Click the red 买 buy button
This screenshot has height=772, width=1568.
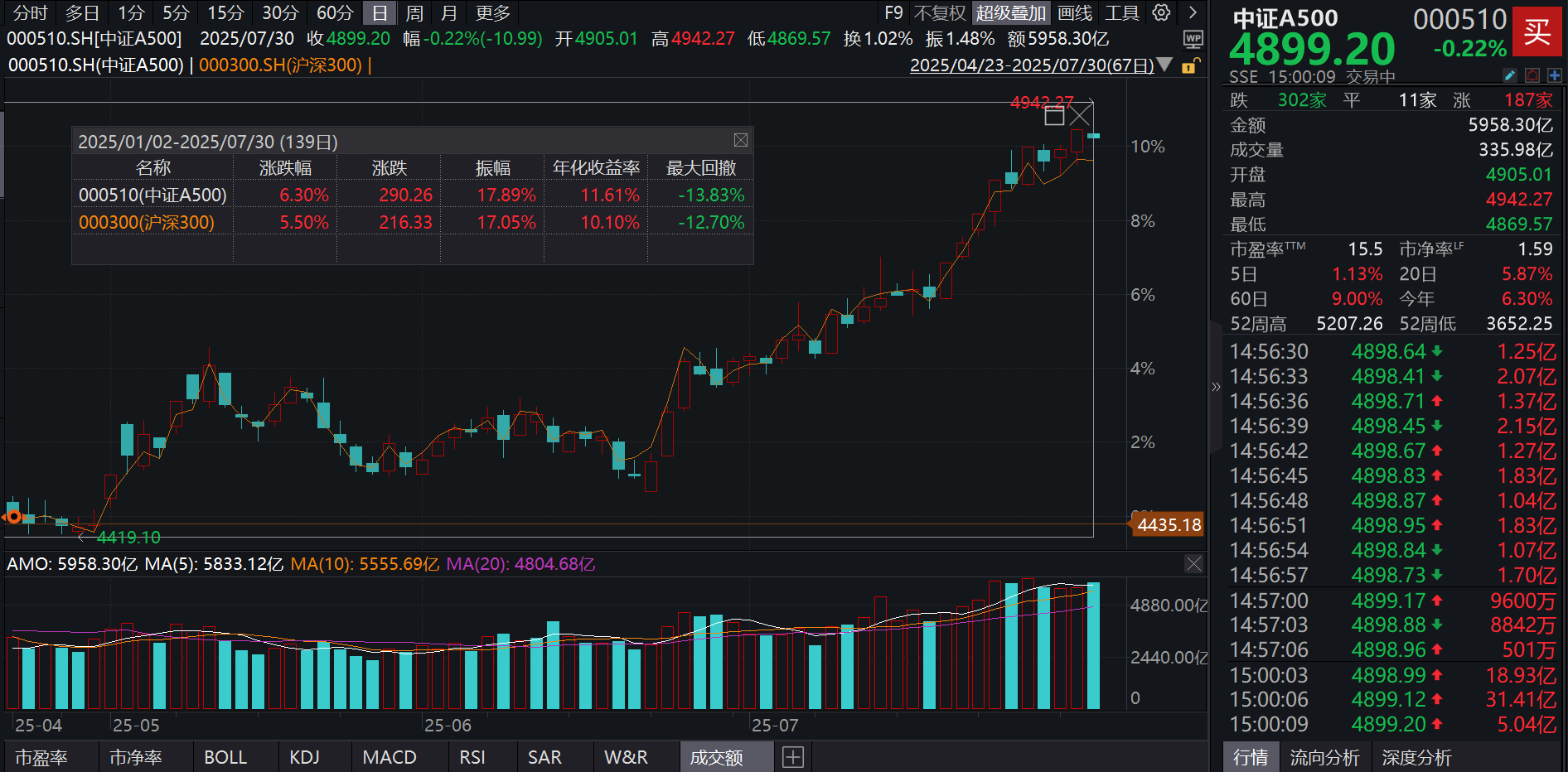pos(1537,34)
